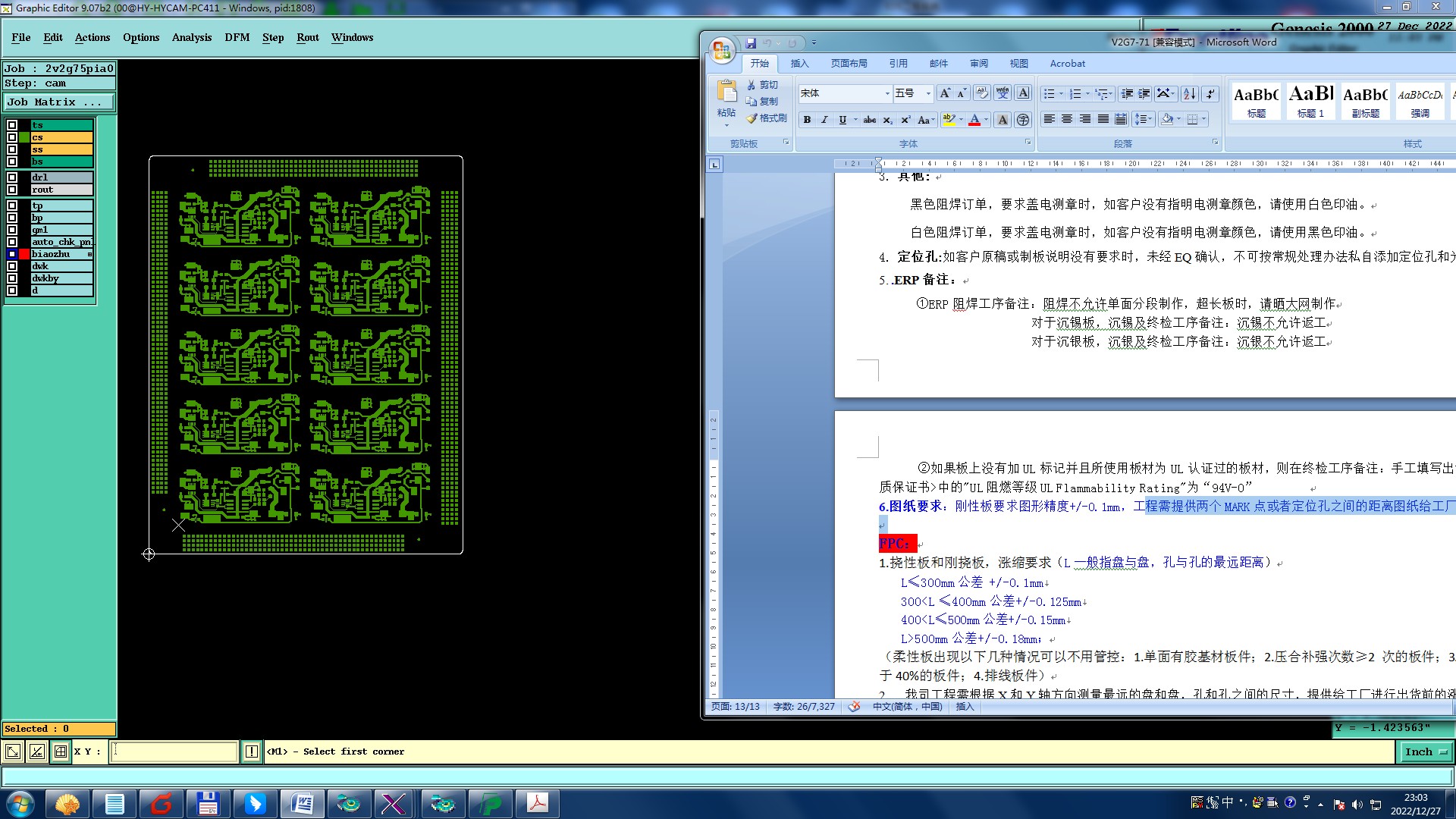Apply the 副标题 style

1365,101
